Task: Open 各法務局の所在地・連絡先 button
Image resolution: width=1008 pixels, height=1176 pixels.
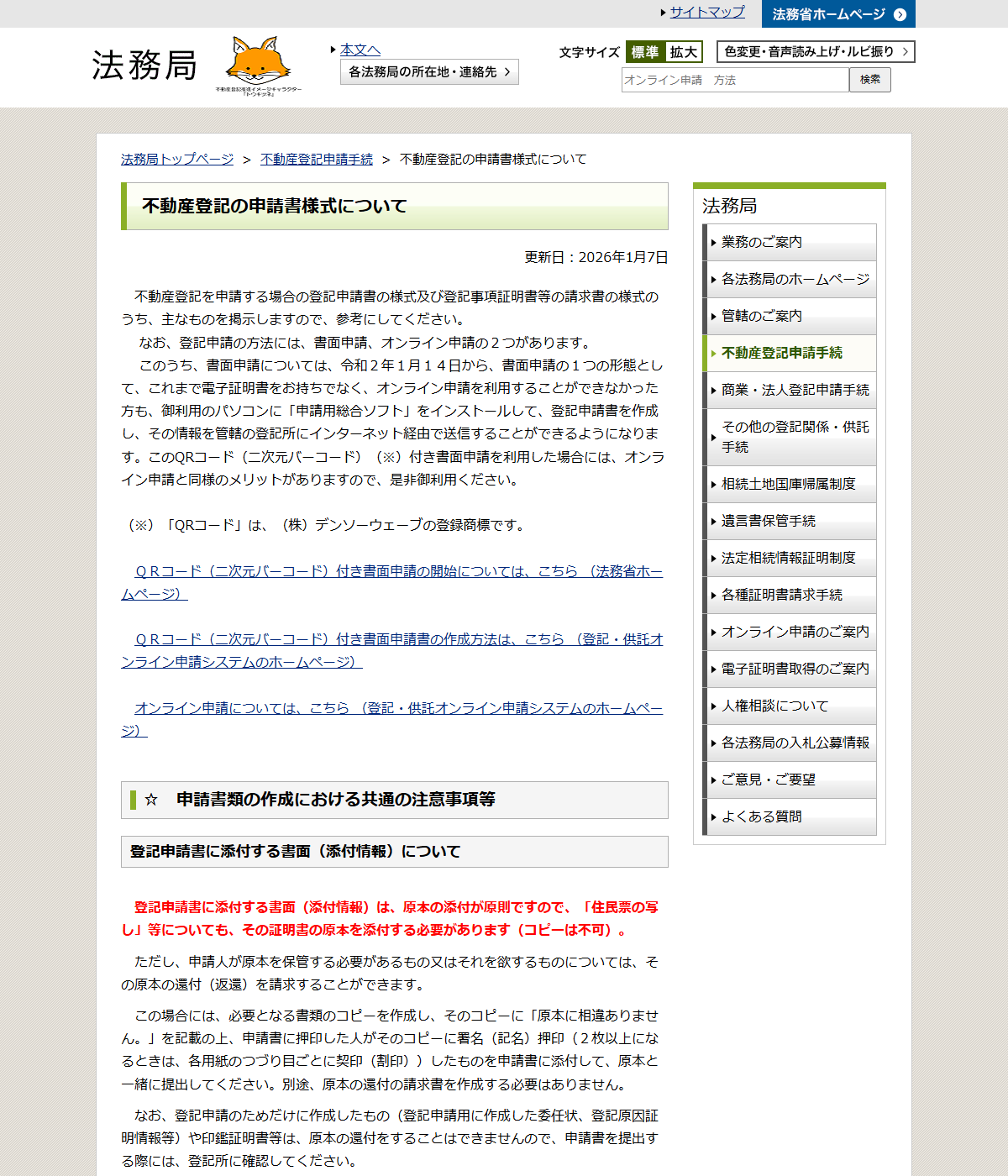Action: (x=429, y=72)
